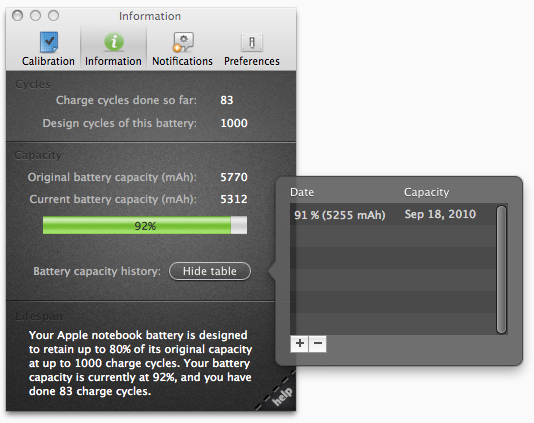This screenshot has width=534, height=423.
Task: Remove a history entry with minus button
Action: coord(317,343)
